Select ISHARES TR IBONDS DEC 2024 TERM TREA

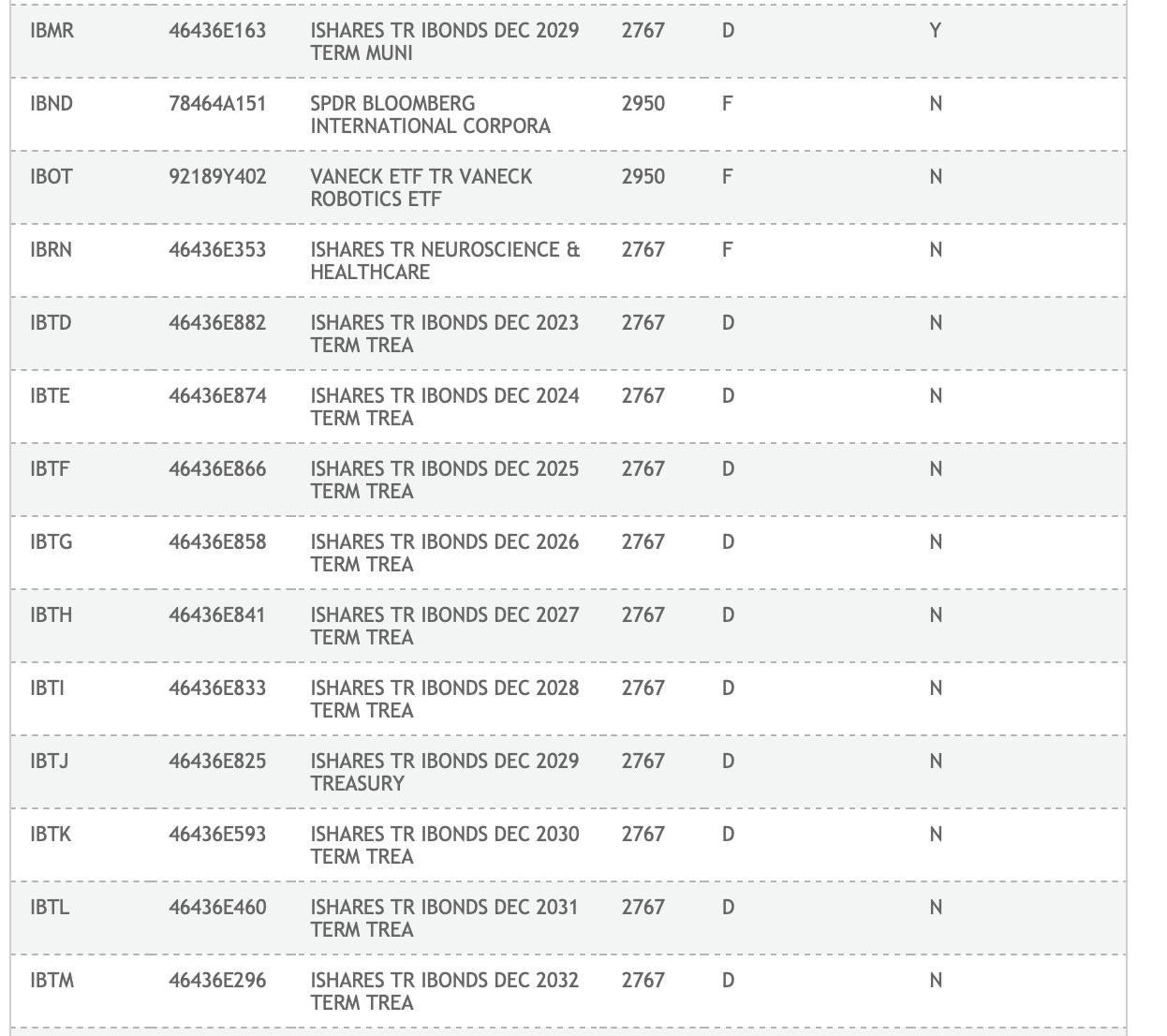click(445, 407)
